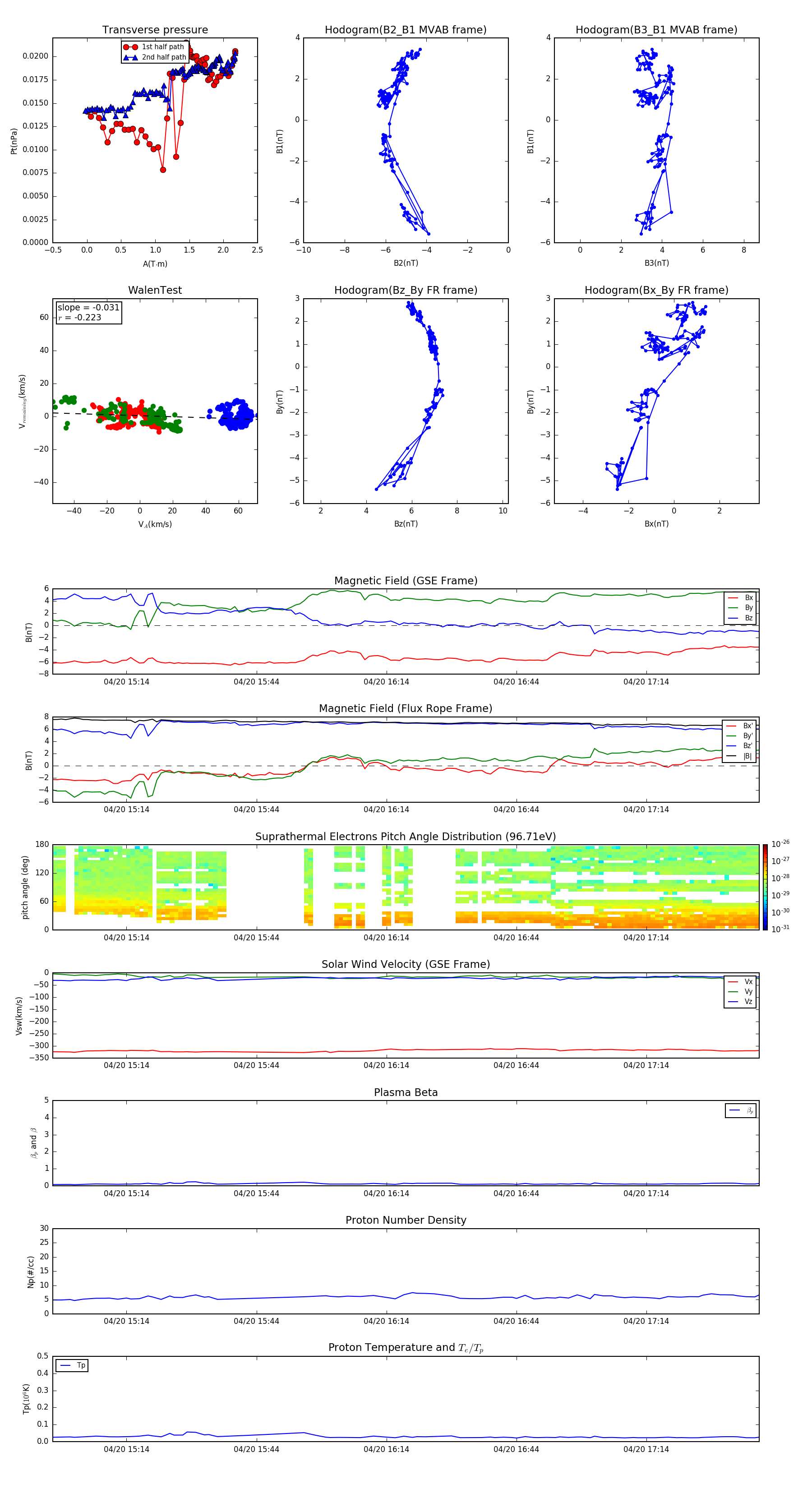Click the Bz legend entry in GSE panel

click(x=740, y=618)
